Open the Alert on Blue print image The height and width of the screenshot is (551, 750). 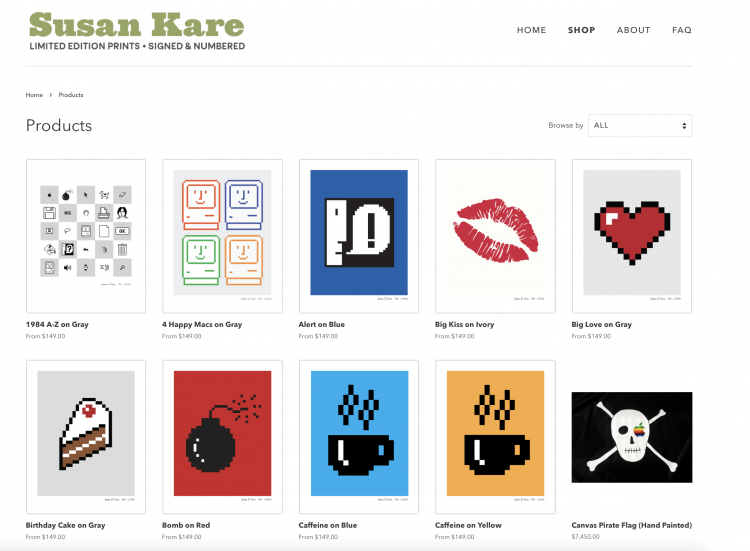pyautogui.click(x=359, y=236)
